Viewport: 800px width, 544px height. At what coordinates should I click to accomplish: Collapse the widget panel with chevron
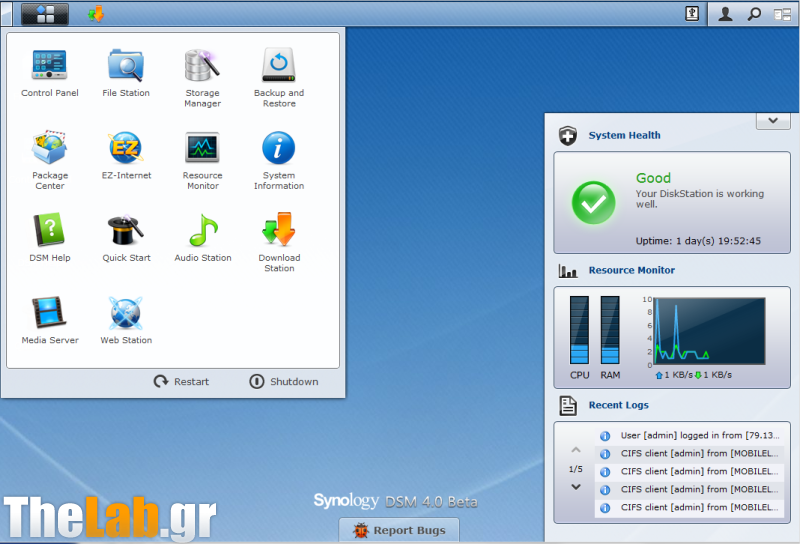pos(773,121)
